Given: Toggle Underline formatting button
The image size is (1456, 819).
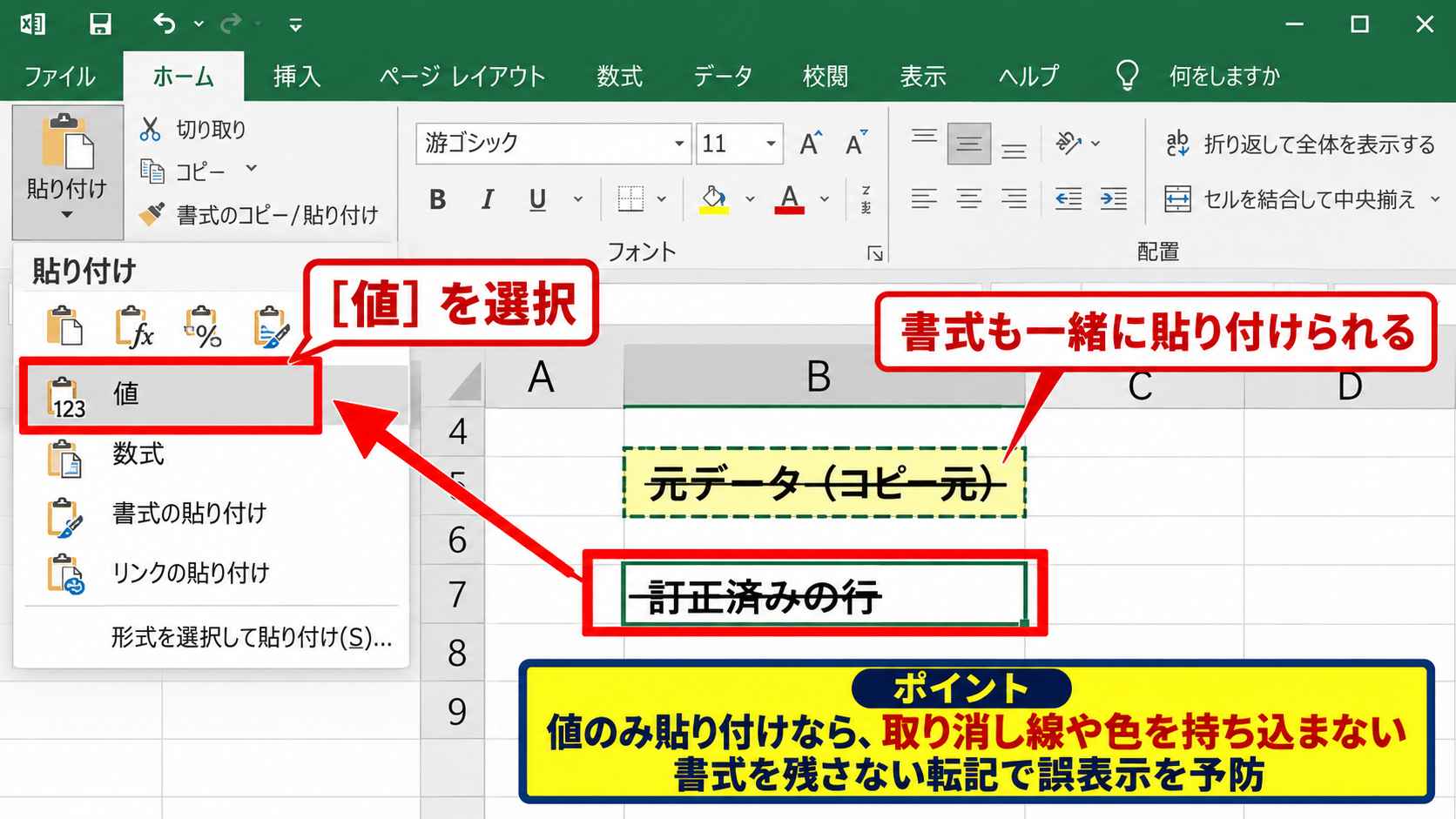Looking at the screenshot, I should (537, 200).
